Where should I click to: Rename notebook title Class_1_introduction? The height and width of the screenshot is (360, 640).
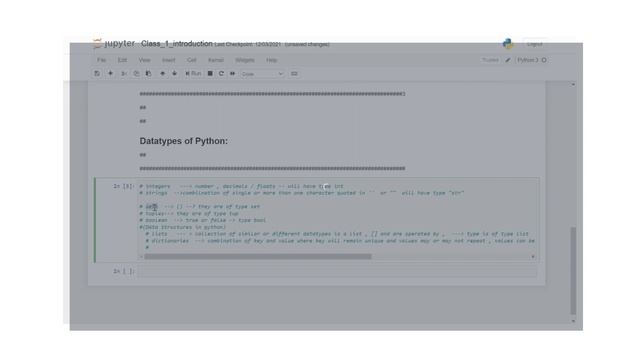coord(177,44)
